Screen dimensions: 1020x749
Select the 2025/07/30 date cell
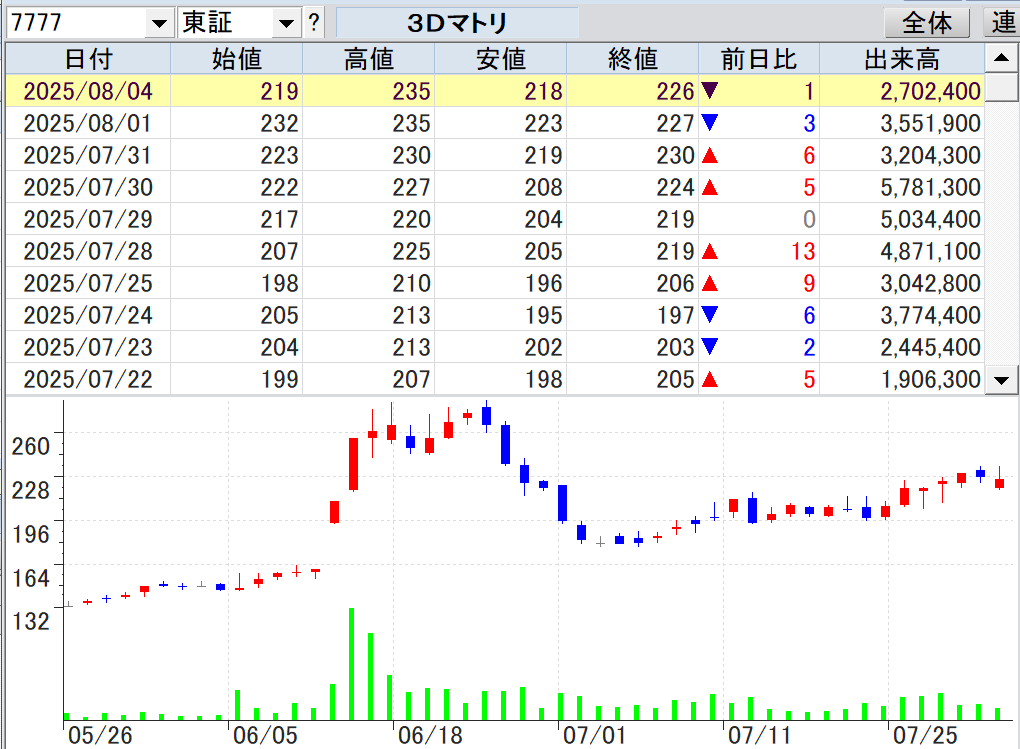pyautogui.click(x=88, y=187)
